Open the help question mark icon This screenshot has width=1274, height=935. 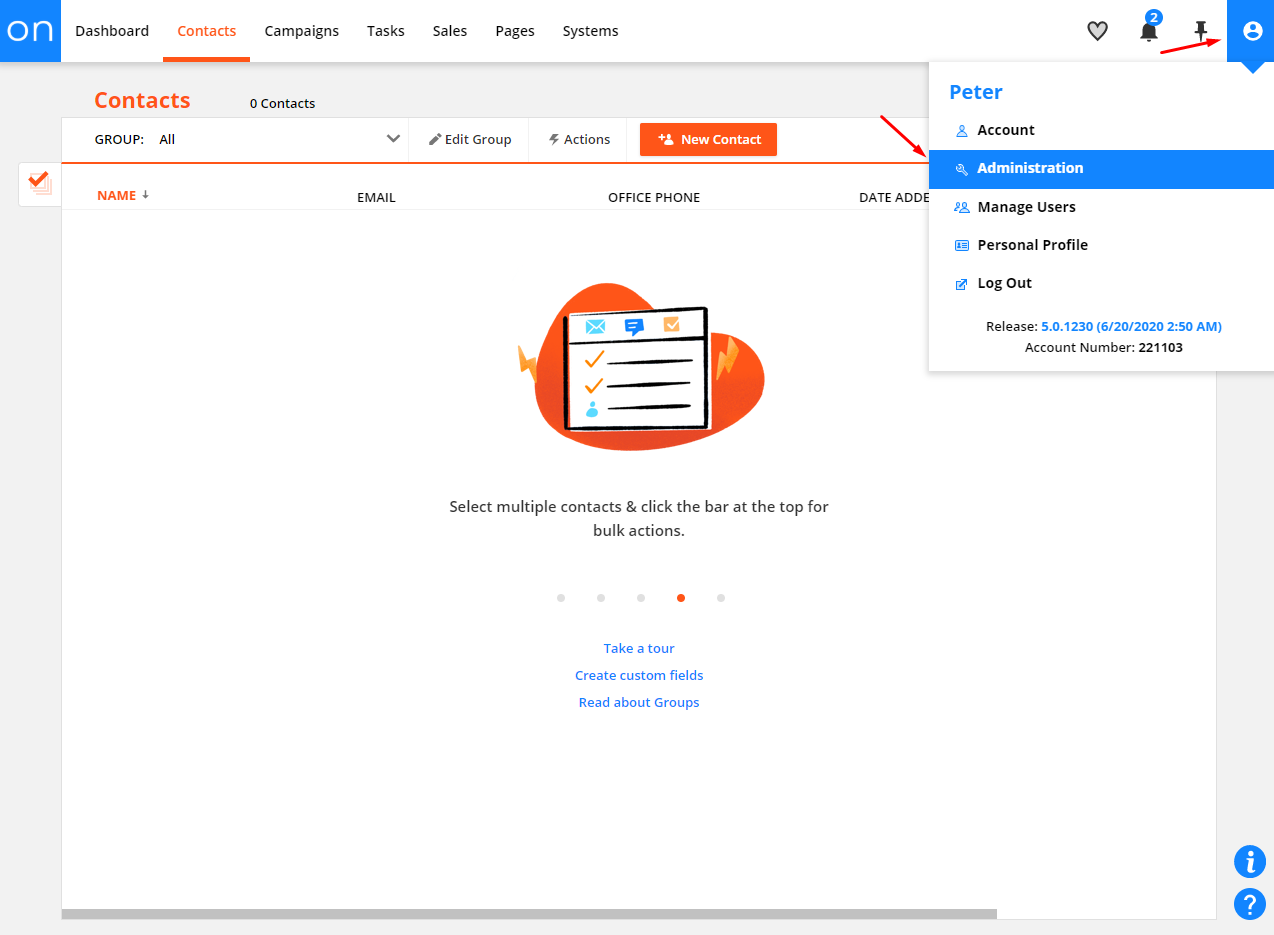[x=1250, y=904]
